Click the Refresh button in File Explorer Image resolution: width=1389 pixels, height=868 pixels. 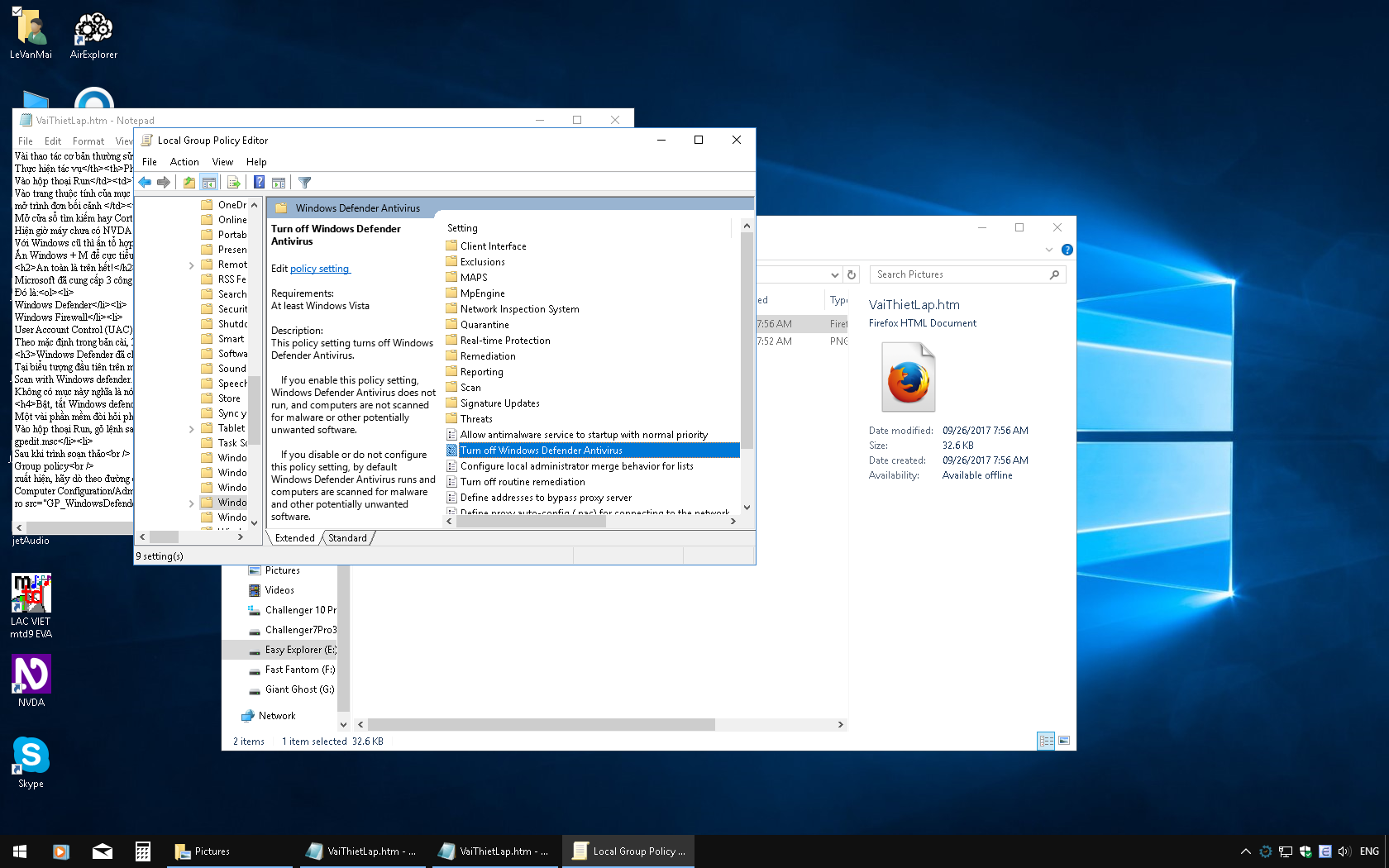pos(852,274)
